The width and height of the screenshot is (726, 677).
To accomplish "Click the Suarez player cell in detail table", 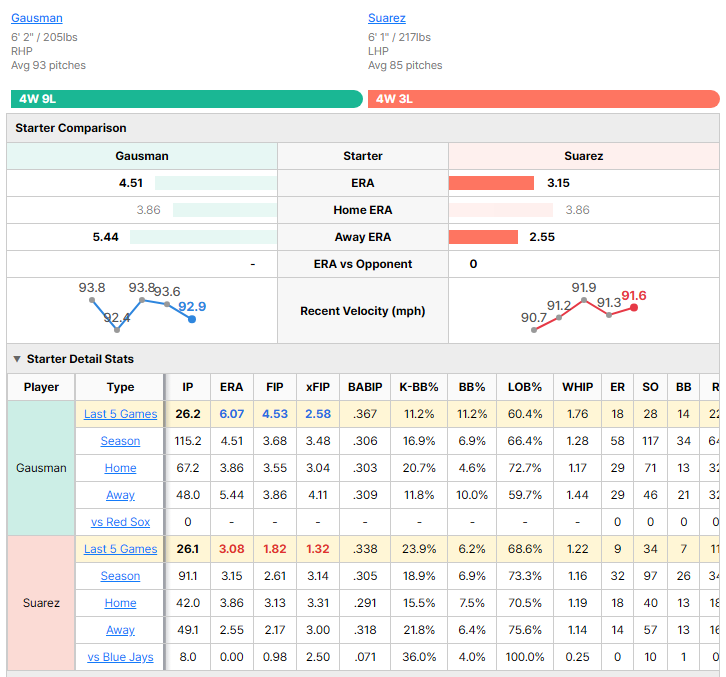I will coord(41,603).
